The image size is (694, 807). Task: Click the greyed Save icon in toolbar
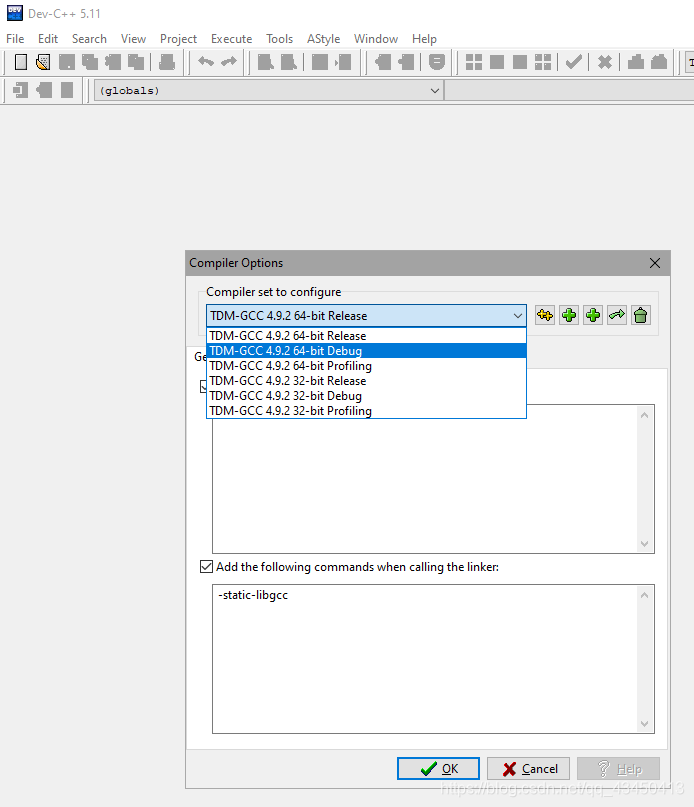click(x=66, y=62)
